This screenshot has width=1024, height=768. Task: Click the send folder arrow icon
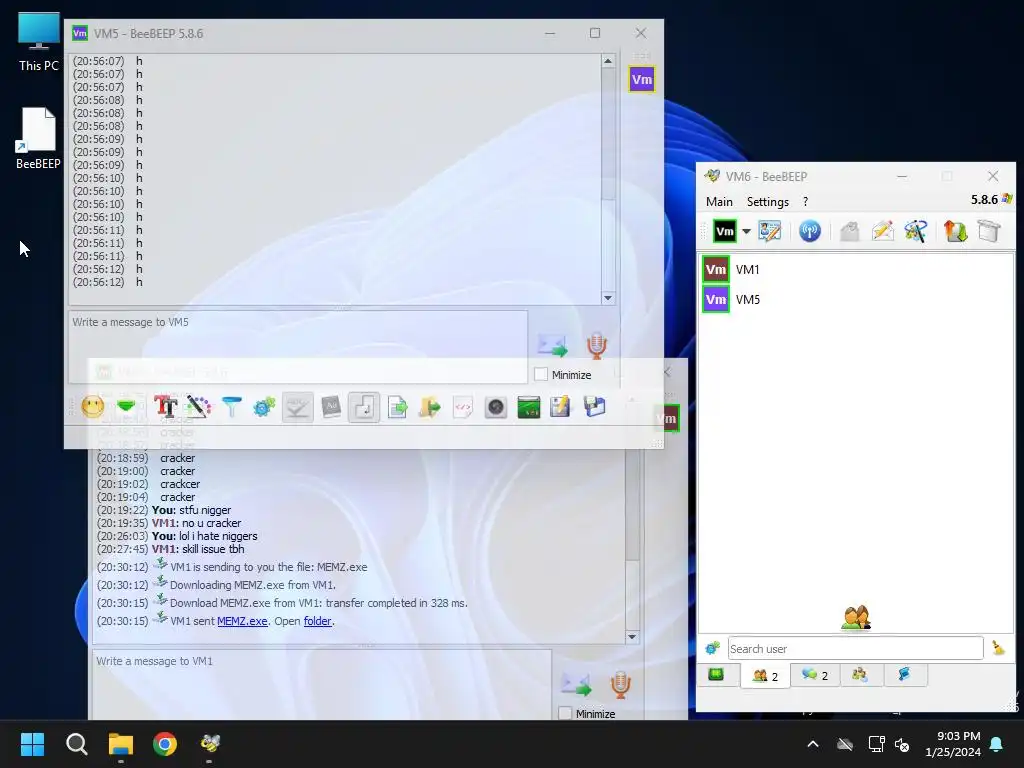pyautogui.click(x=430, y=407)
